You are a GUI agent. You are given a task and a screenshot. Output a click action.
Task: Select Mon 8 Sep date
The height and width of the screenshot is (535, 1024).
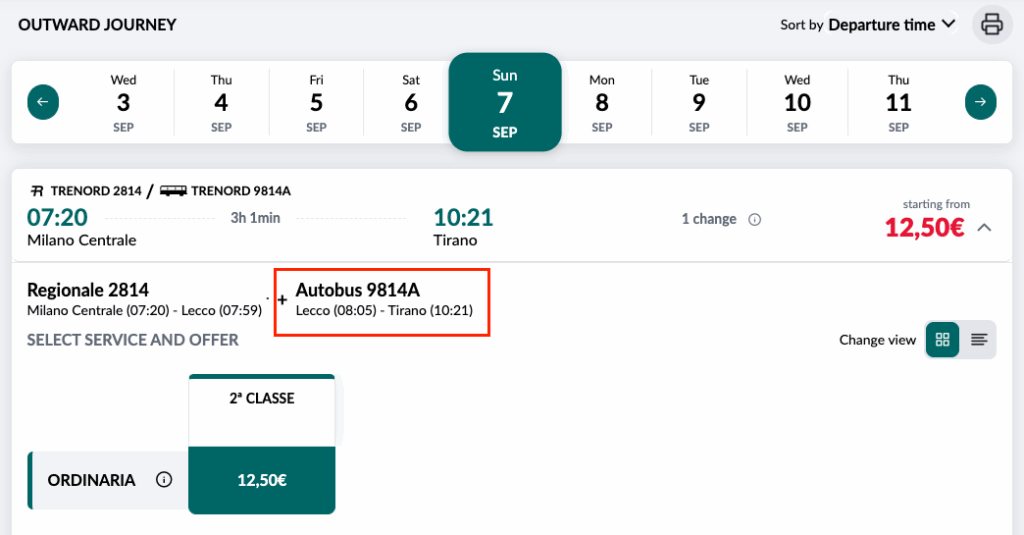point(601,103)
